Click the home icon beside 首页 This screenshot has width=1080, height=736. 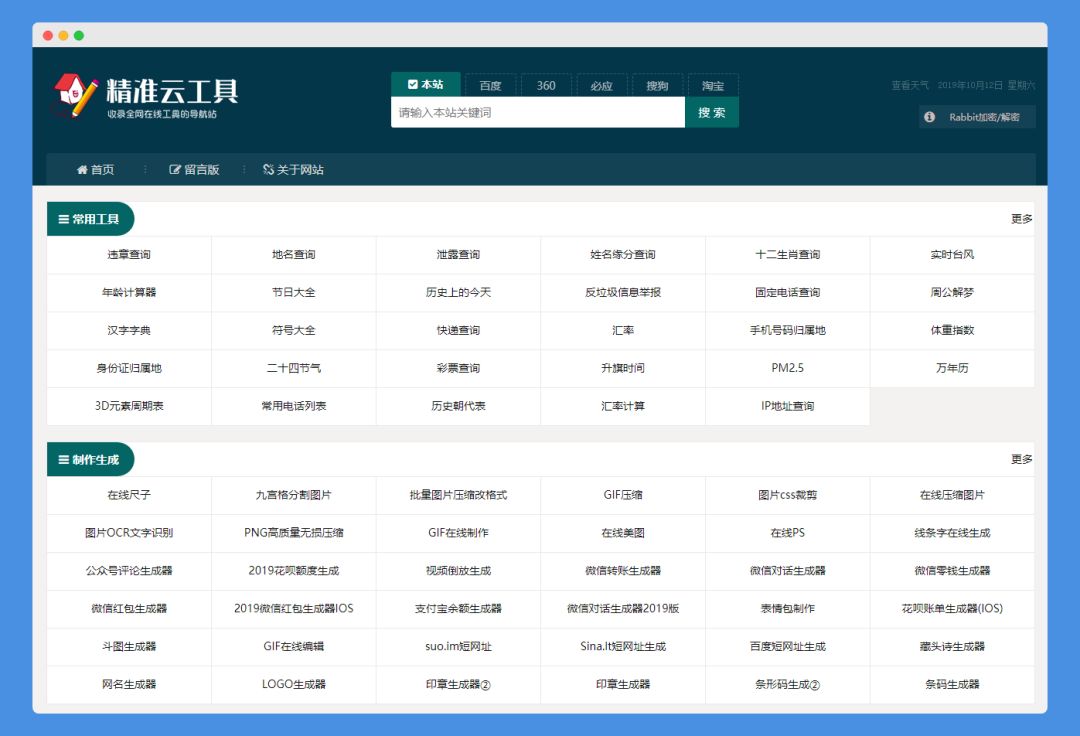click(82, 169)
